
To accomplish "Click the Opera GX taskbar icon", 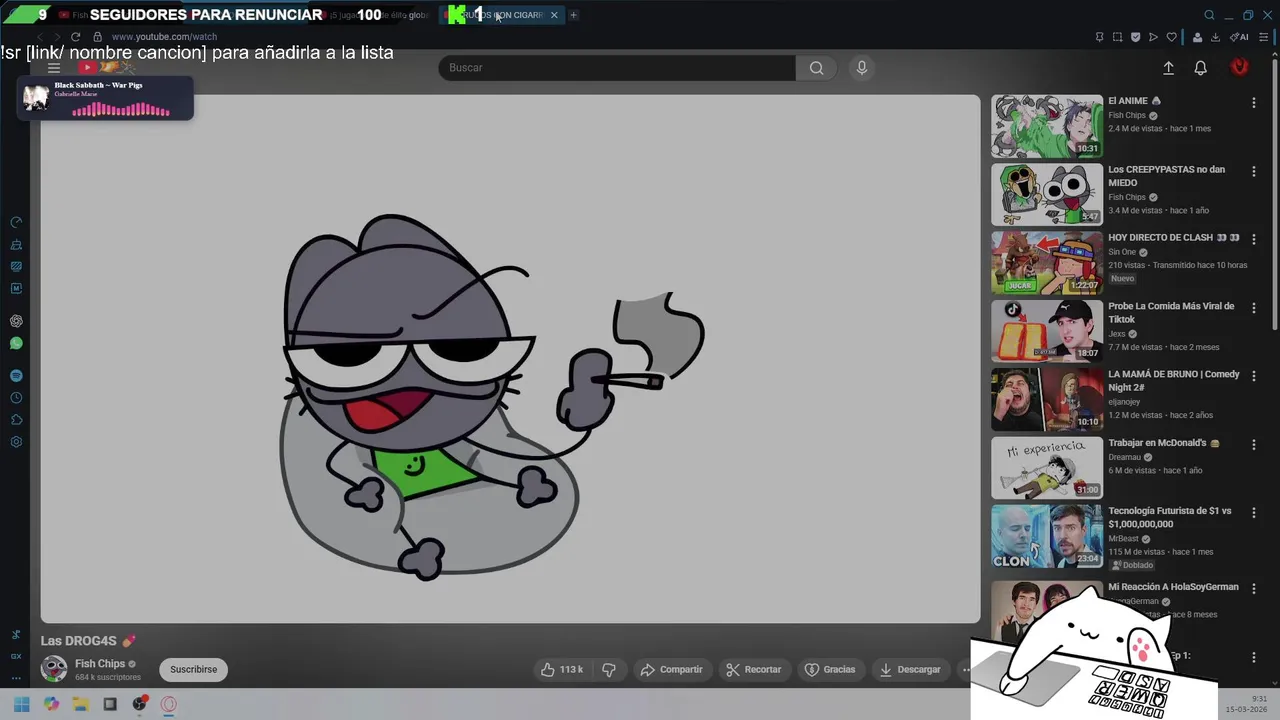I will [168, 704].
